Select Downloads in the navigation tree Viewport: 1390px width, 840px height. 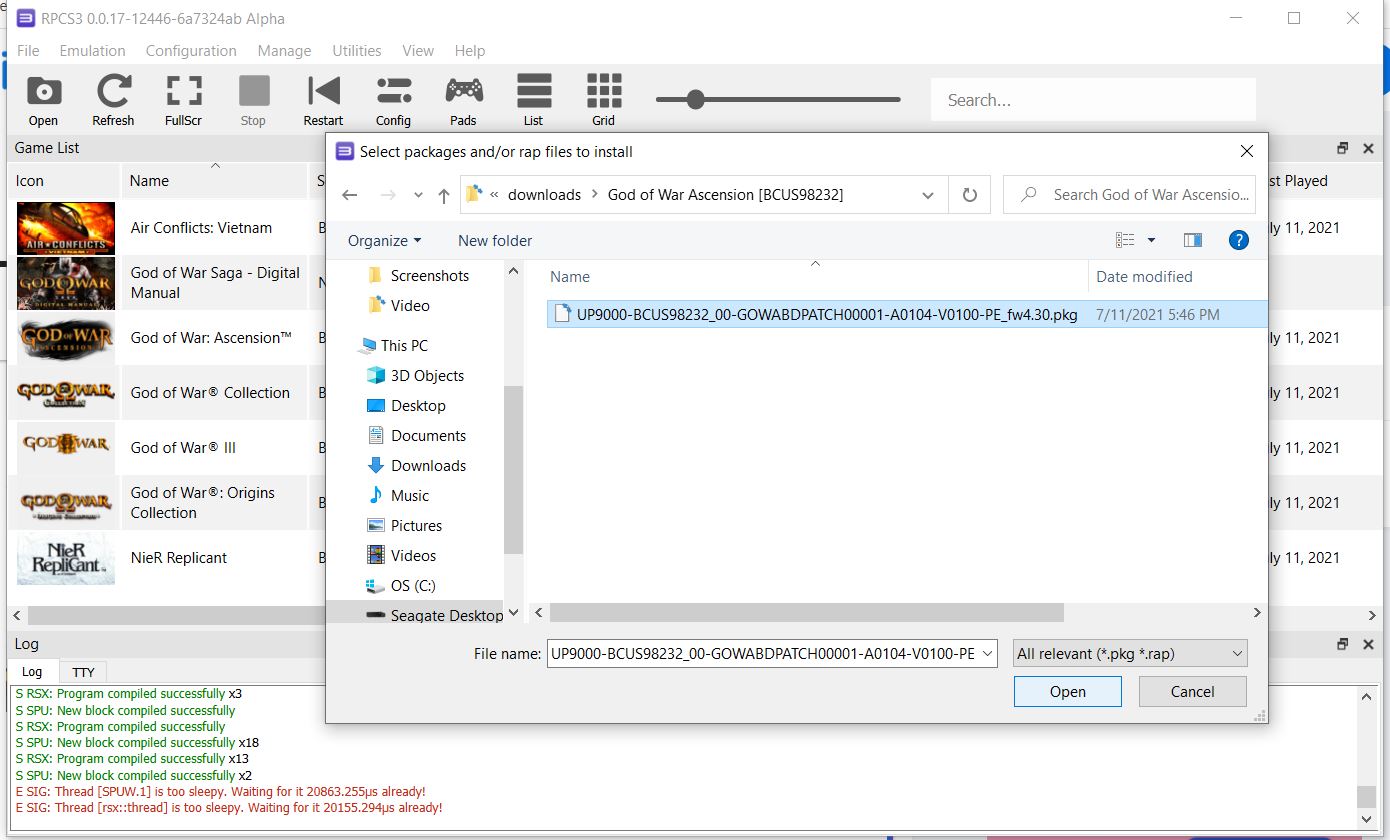[428, 466]
